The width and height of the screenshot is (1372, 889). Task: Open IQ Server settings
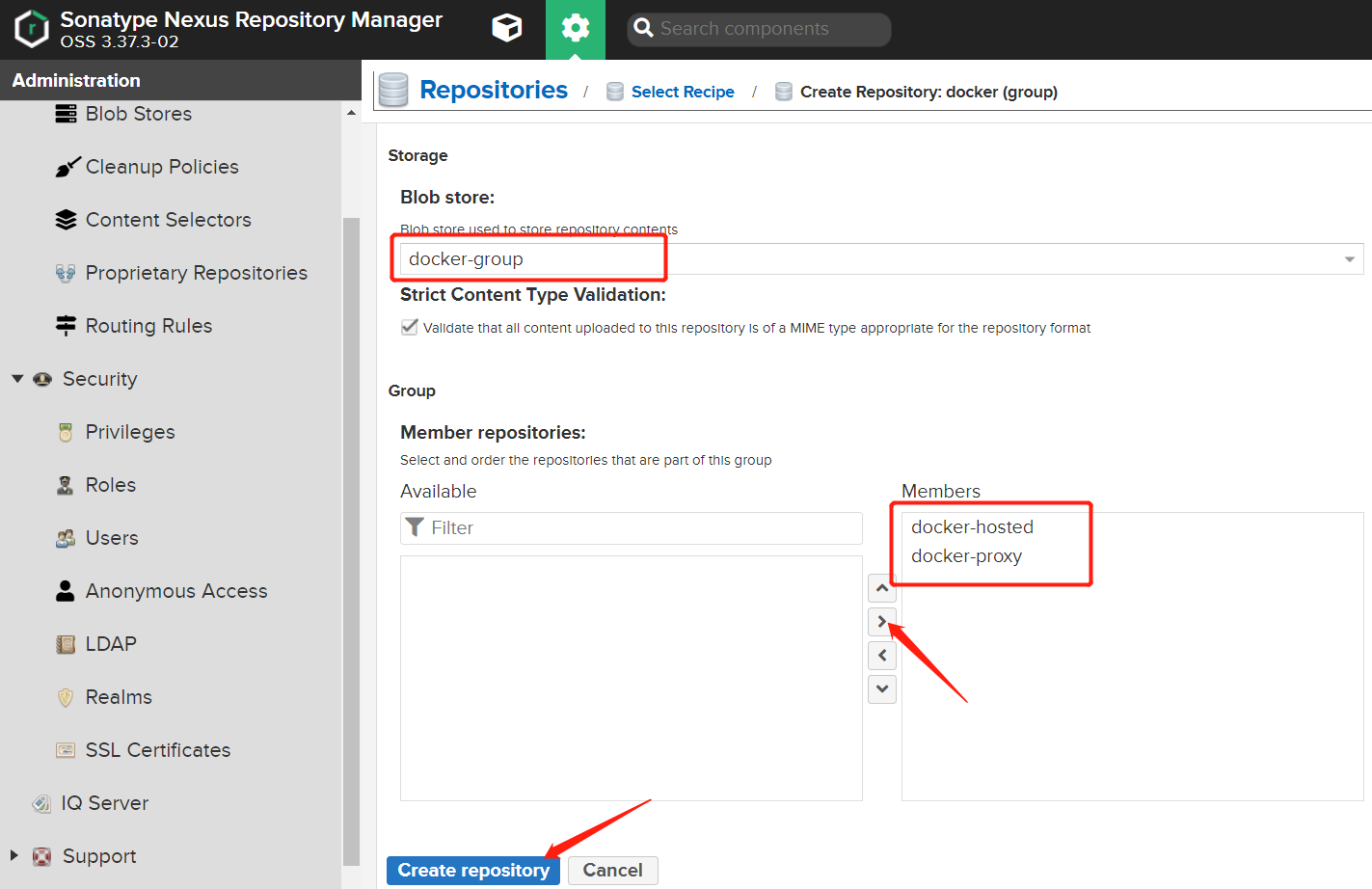point(105,803)
